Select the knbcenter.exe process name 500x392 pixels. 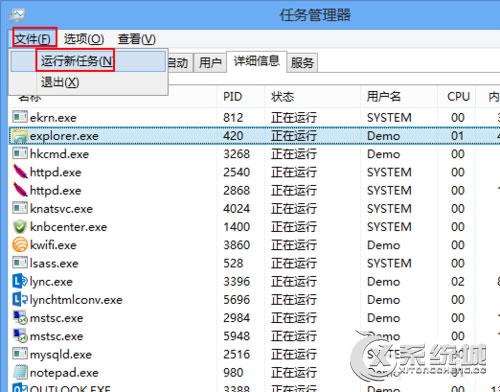pyautogui.click(x=69, y=227)
